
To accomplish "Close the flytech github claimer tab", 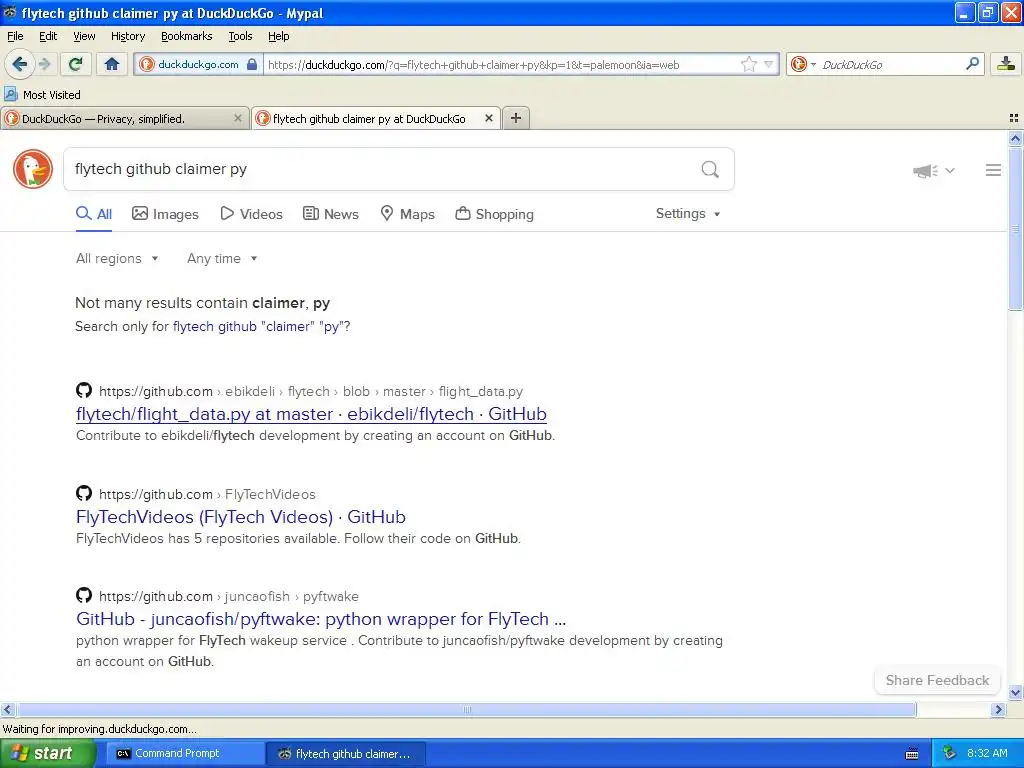I will (488, 118).
